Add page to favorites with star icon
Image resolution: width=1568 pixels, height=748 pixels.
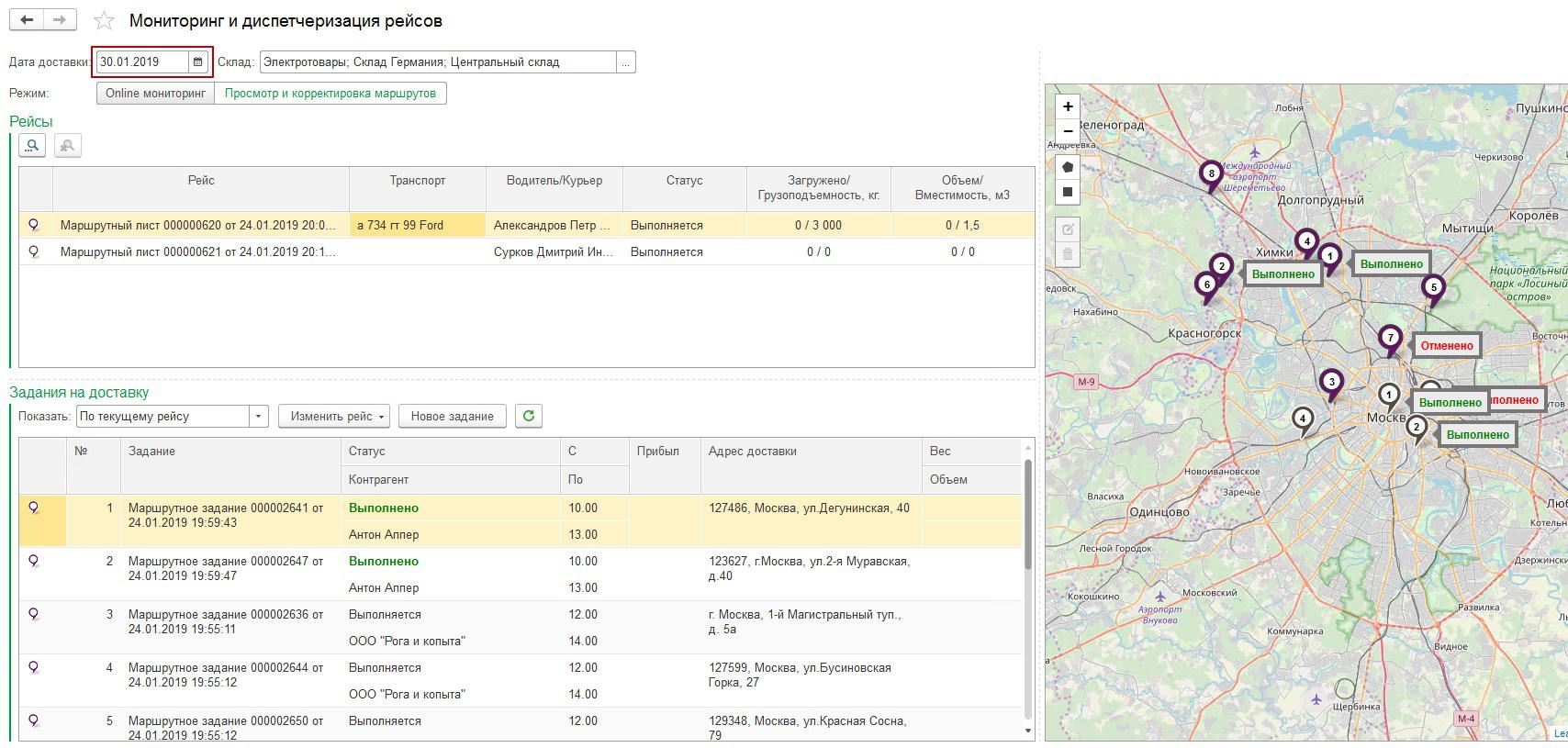(x=105, y=20)
